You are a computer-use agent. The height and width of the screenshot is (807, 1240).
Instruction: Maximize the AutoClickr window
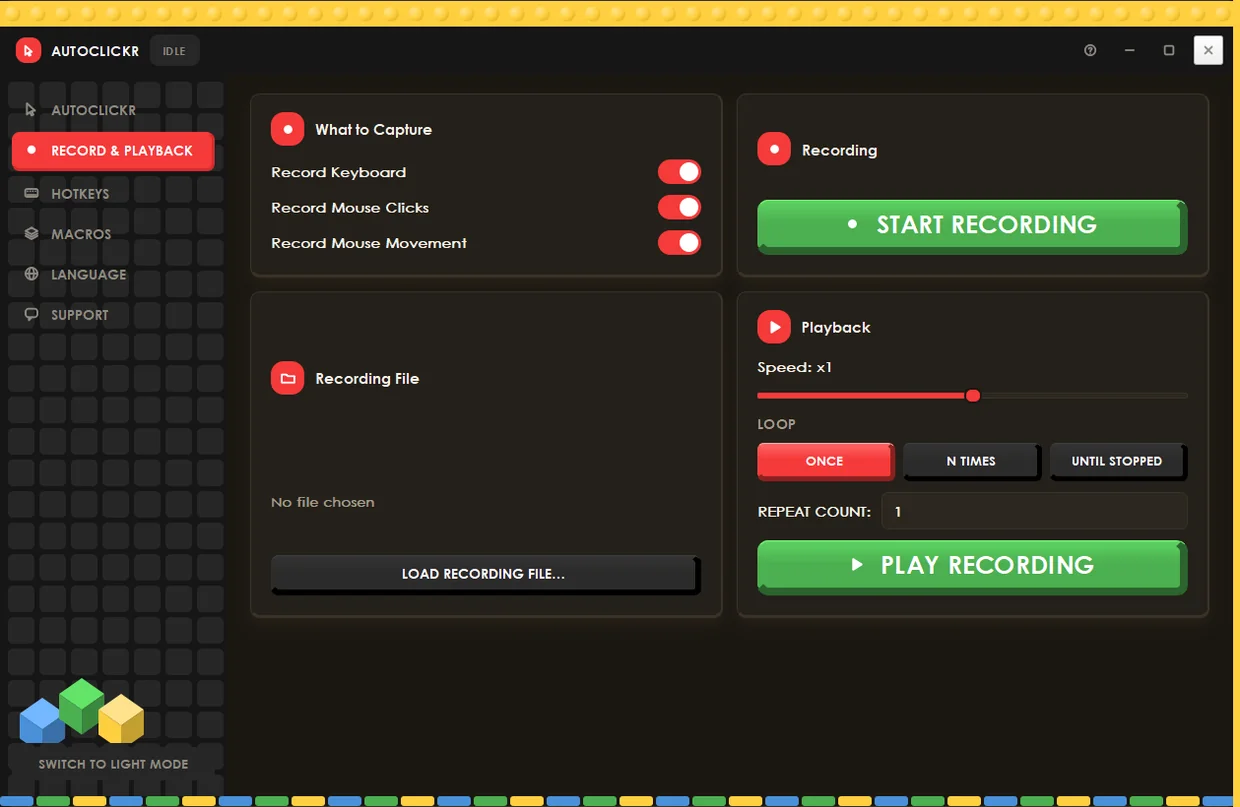[1169, 50]
